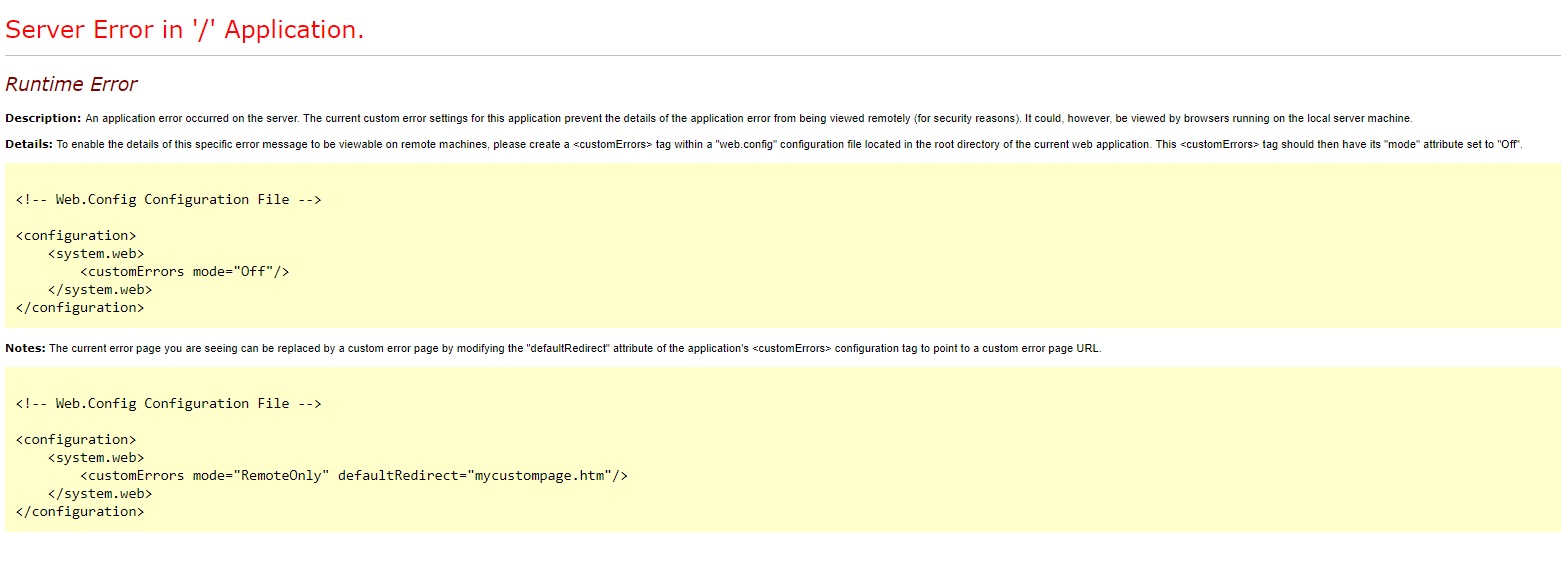Click the first opening <configuration> tag
This screenshot has height=577, width=1561.
click(76, 235)
